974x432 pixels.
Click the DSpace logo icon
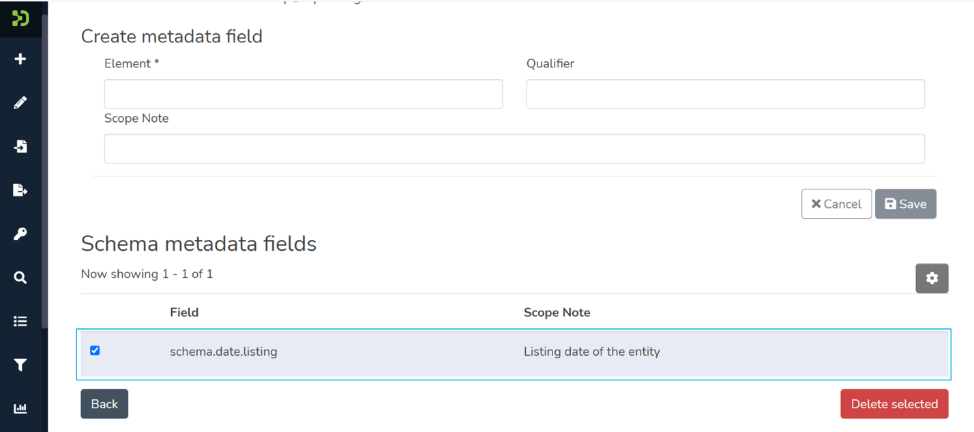point(20,18)
